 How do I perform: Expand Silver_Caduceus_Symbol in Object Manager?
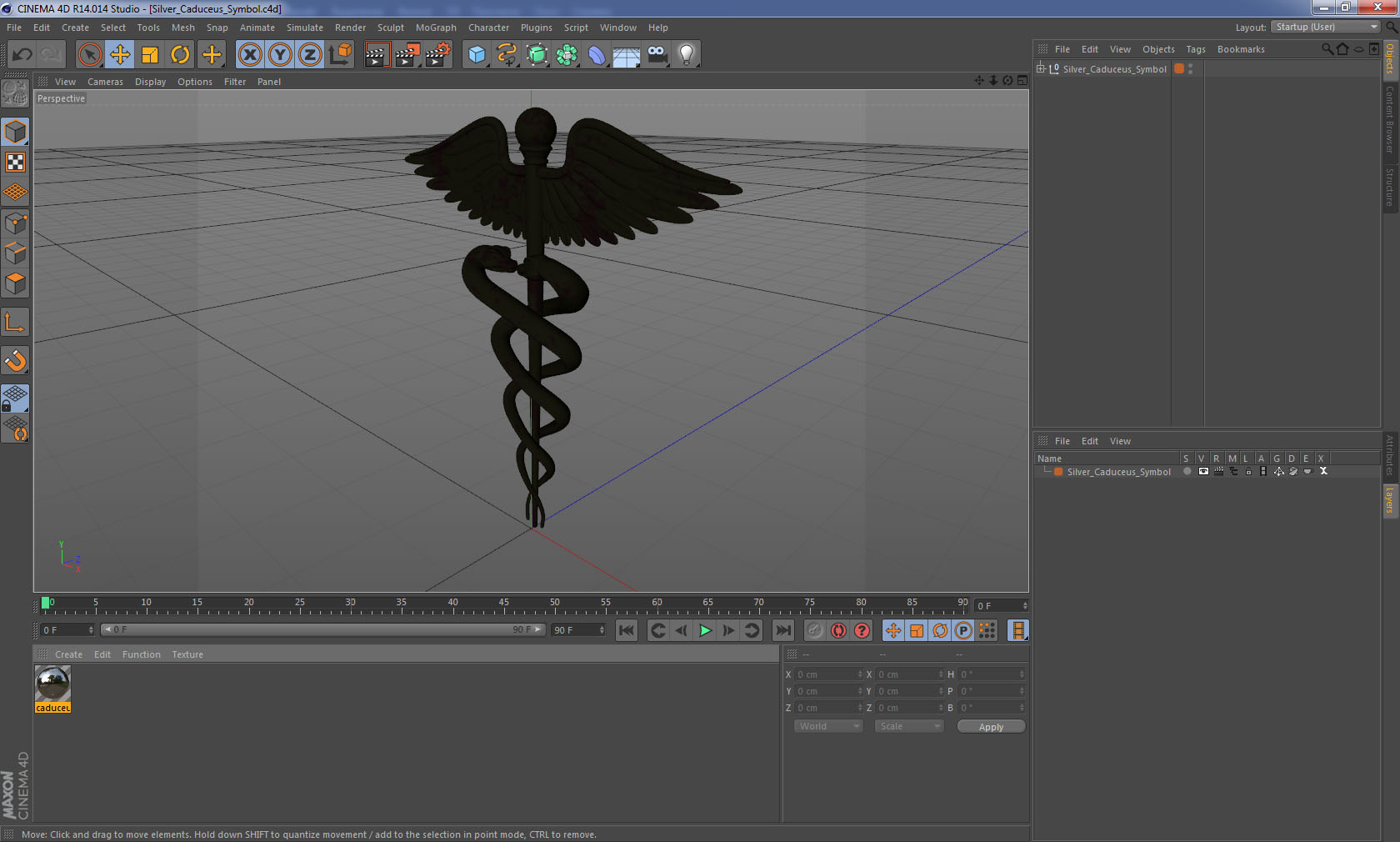(x=1041, y=68)
